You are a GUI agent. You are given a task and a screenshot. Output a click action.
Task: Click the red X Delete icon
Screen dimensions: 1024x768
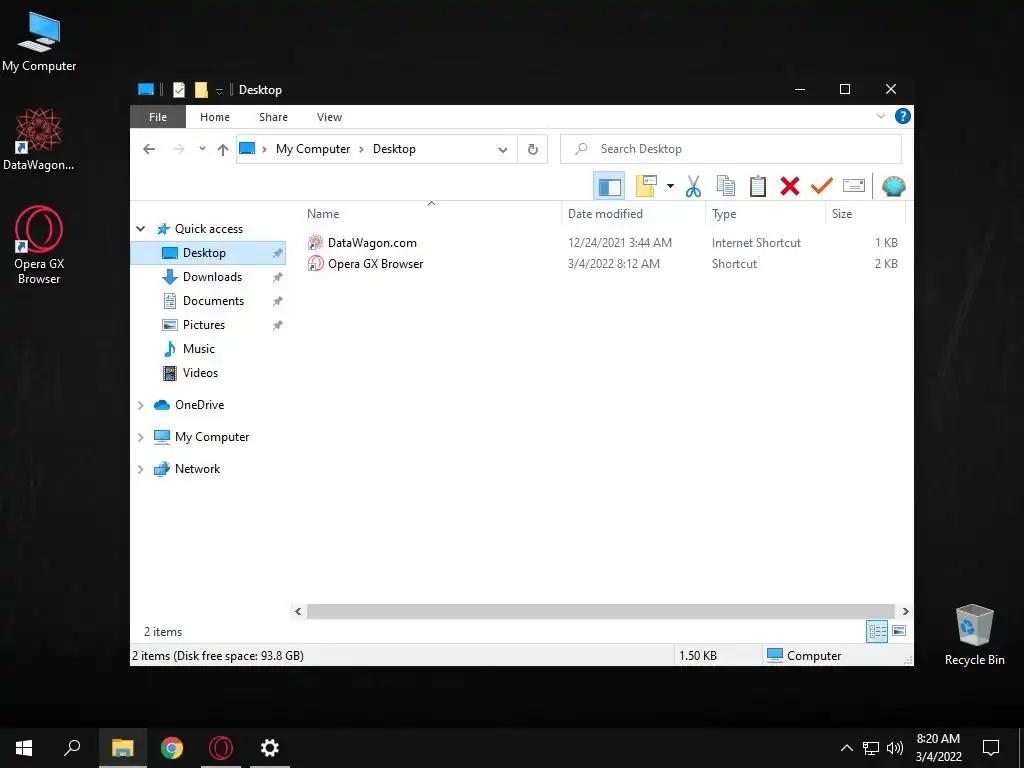click(790, 187)
